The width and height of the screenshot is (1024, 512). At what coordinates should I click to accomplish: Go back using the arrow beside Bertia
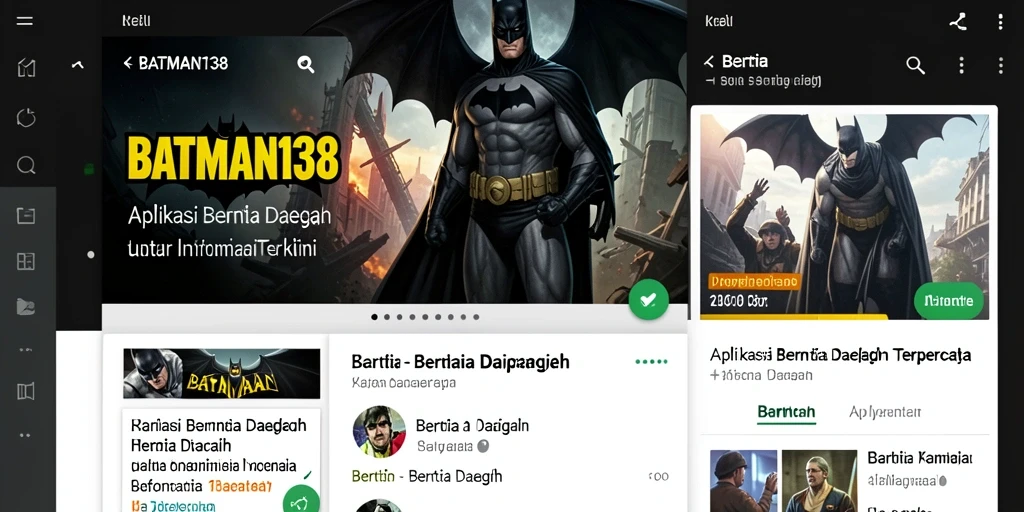[x=709, y=62]
